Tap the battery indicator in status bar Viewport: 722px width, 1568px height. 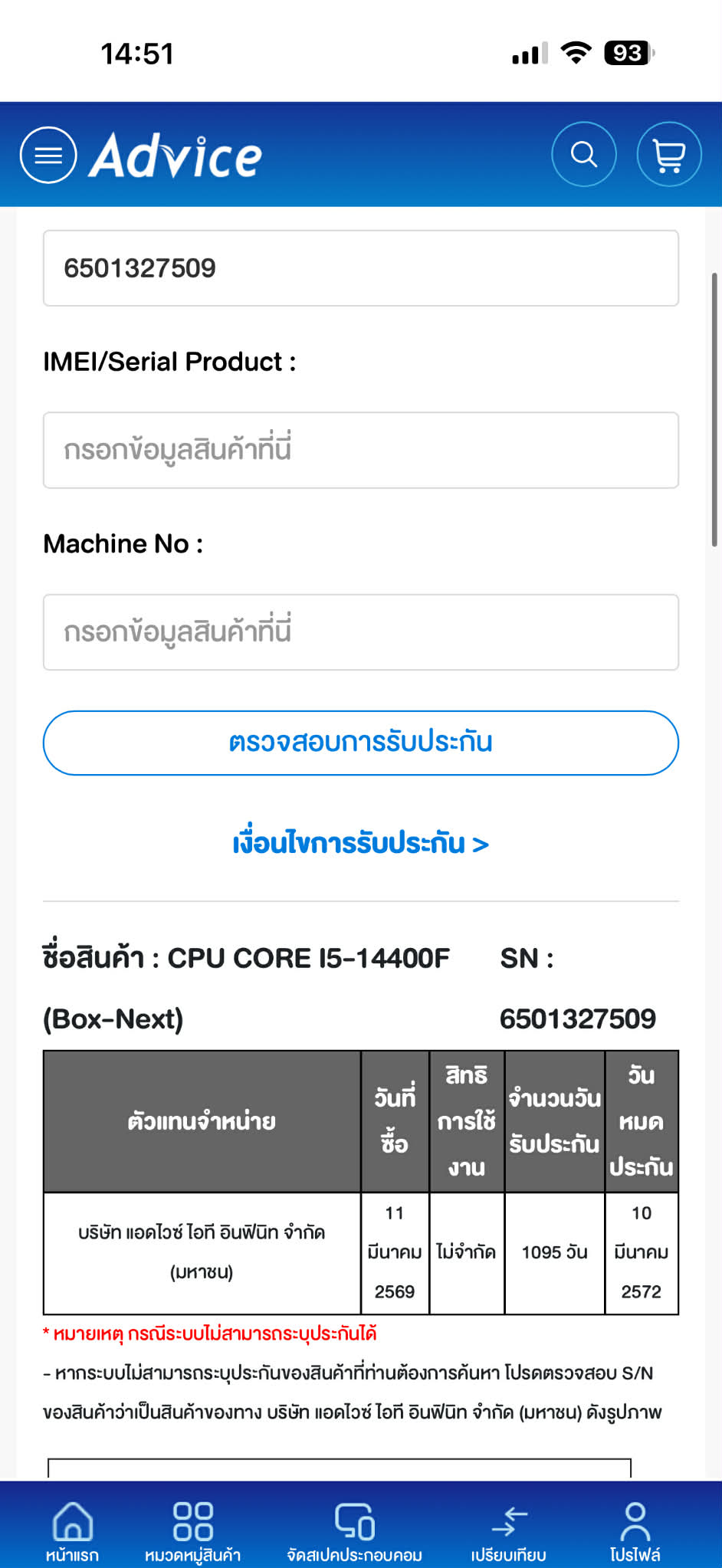628,53
